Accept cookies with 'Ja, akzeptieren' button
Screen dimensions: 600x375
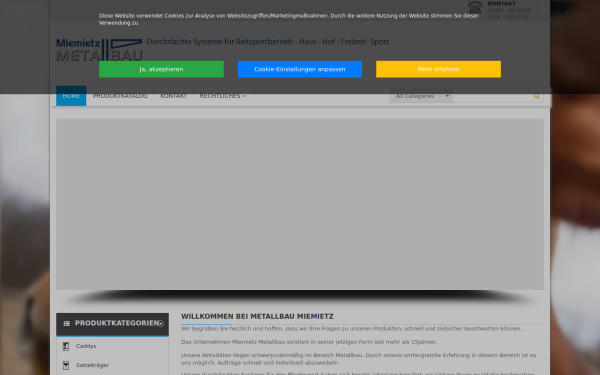[161, 69]
